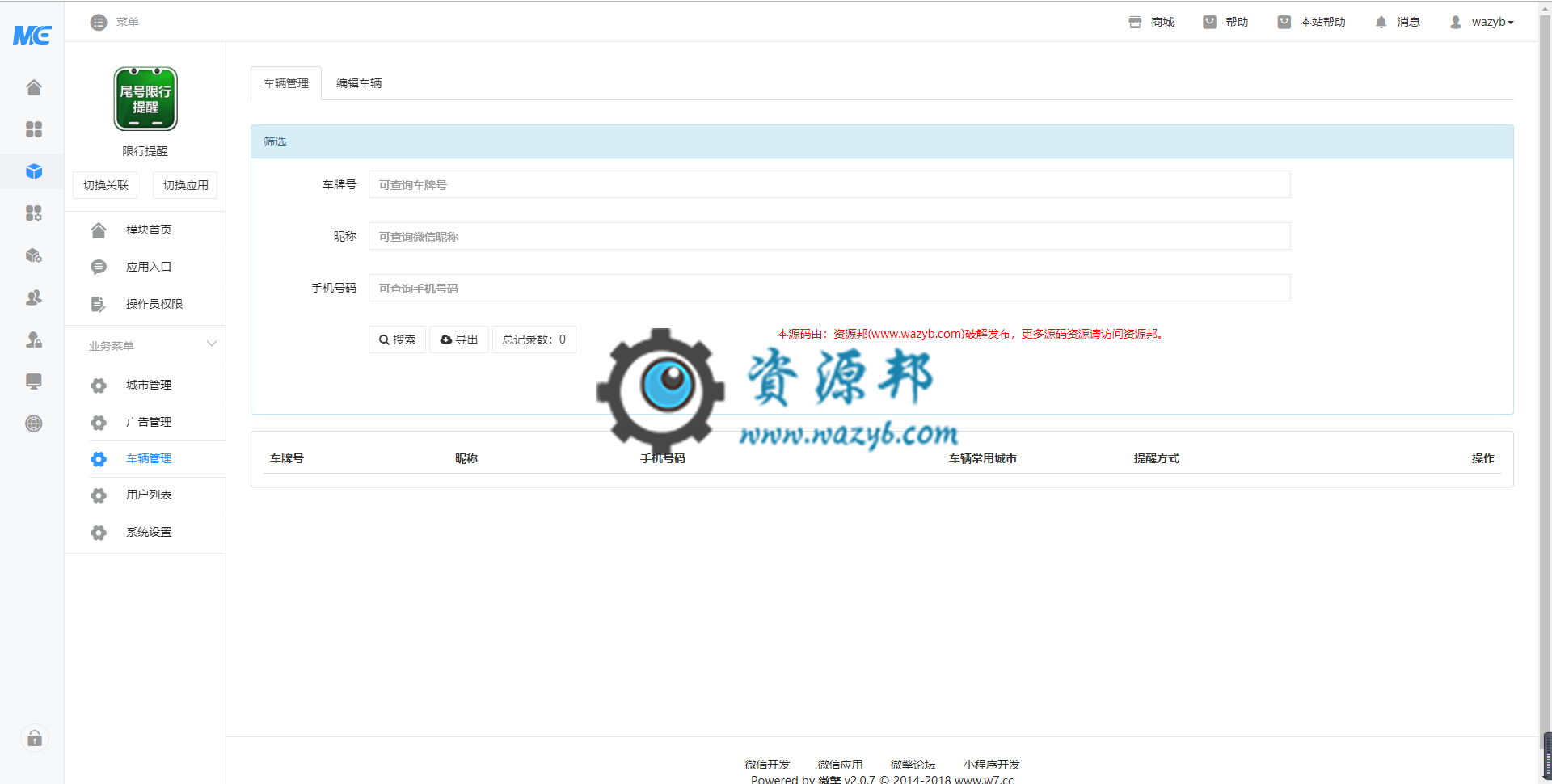This screenshot has width=1552, height=784.
Task: Open 微擎论坛 footer link
Action: click(913, 765)
